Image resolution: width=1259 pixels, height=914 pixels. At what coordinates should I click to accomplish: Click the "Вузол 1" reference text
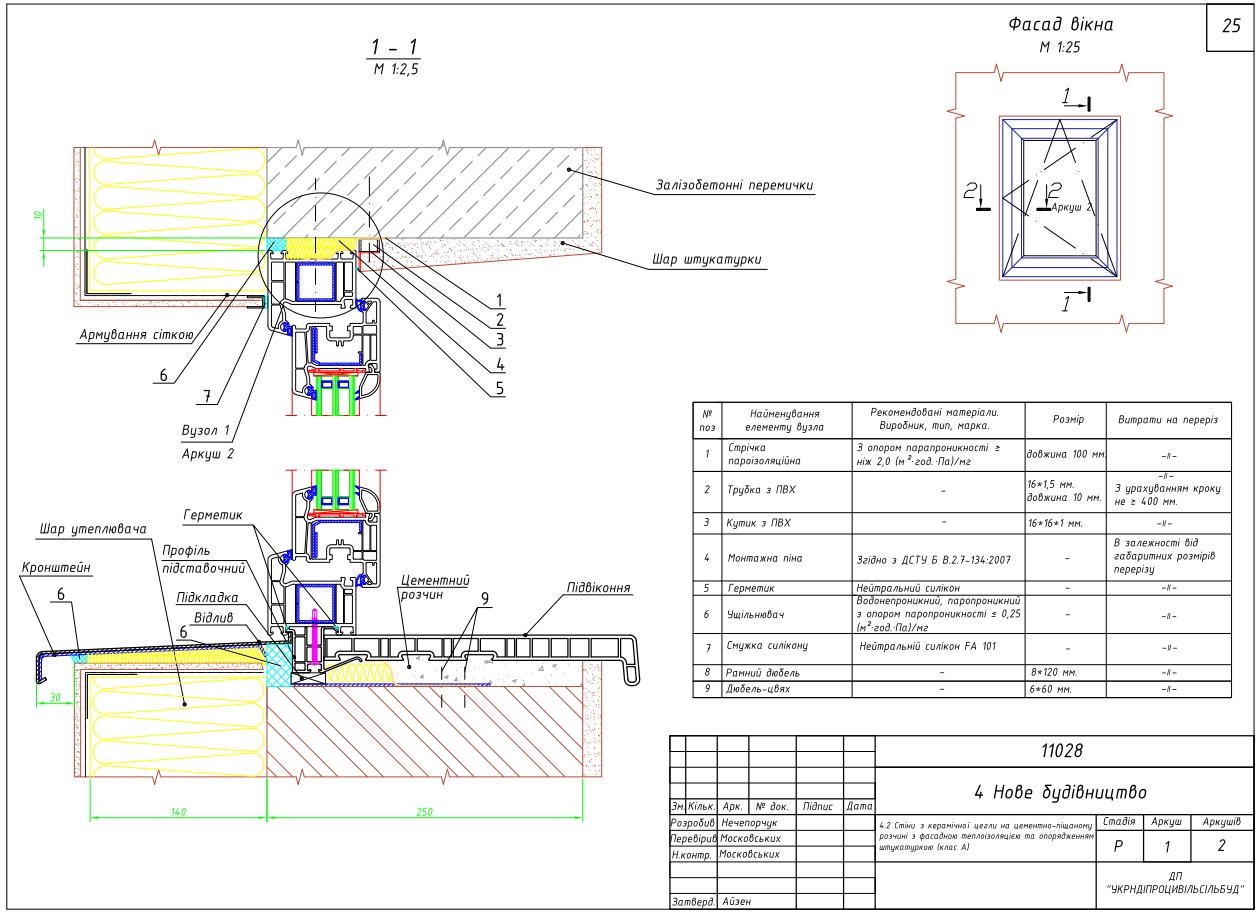coord(206,432)
